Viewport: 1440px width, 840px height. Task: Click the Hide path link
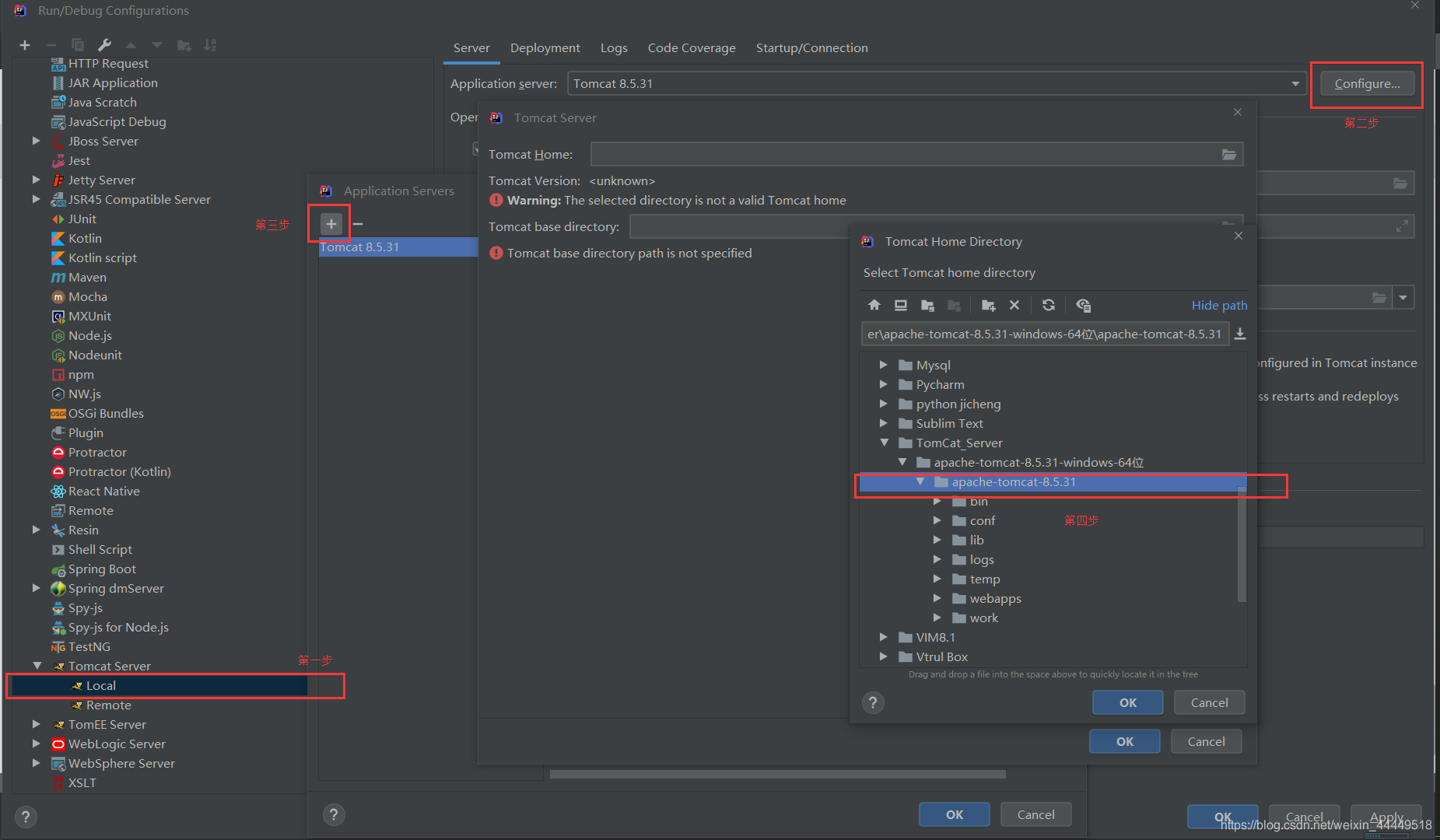click(1219, 306)
